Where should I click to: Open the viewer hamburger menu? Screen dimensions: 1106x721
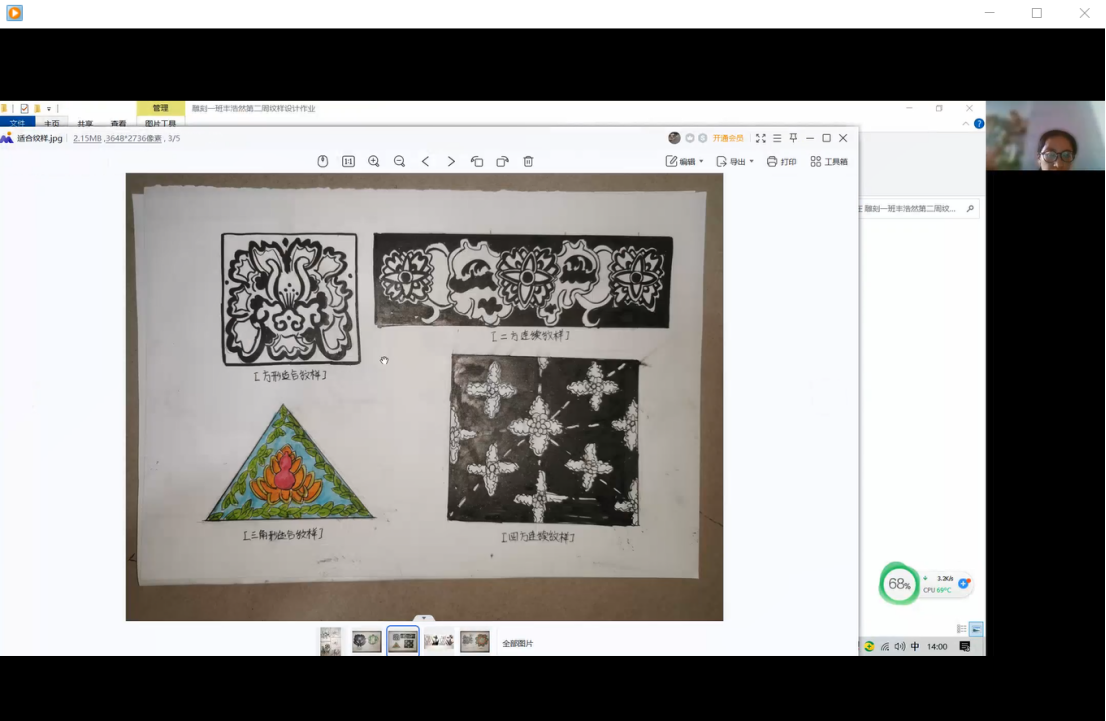777,138
